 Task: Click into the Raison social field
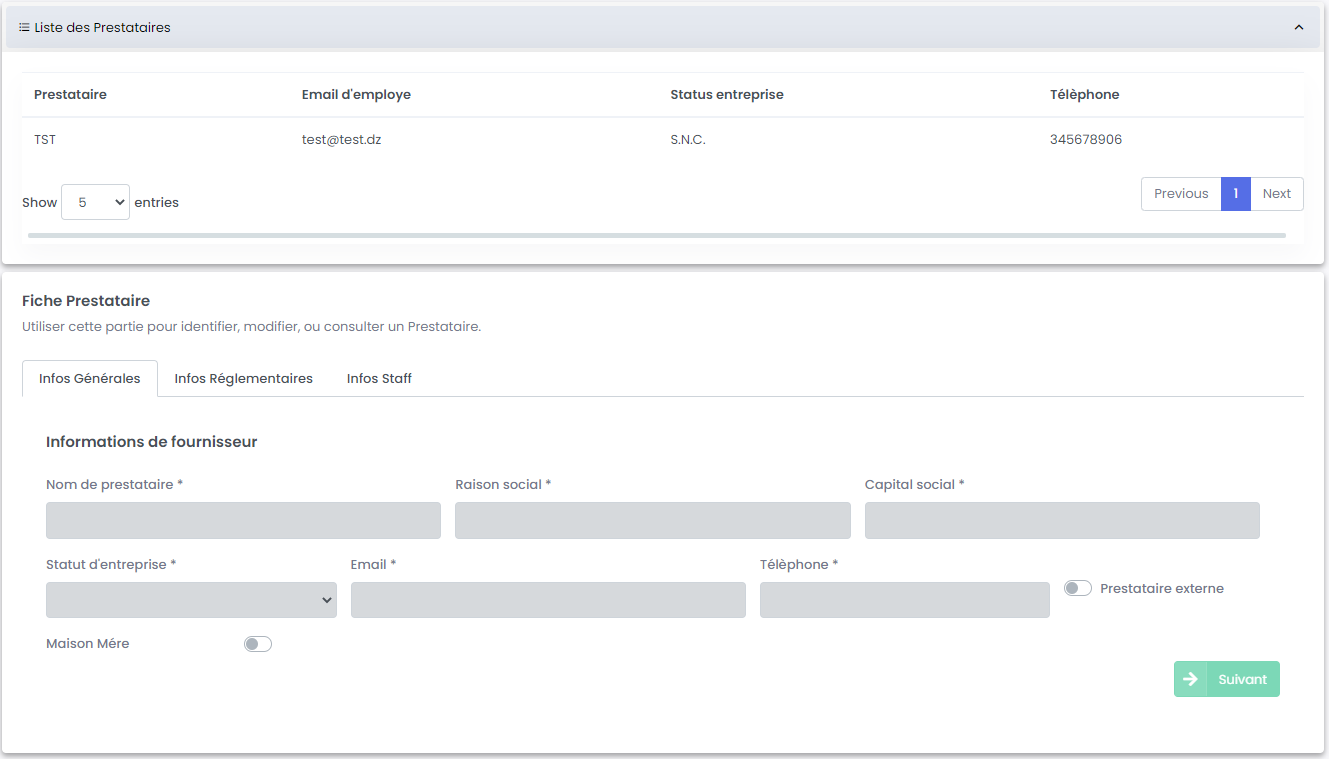[652, 521]
